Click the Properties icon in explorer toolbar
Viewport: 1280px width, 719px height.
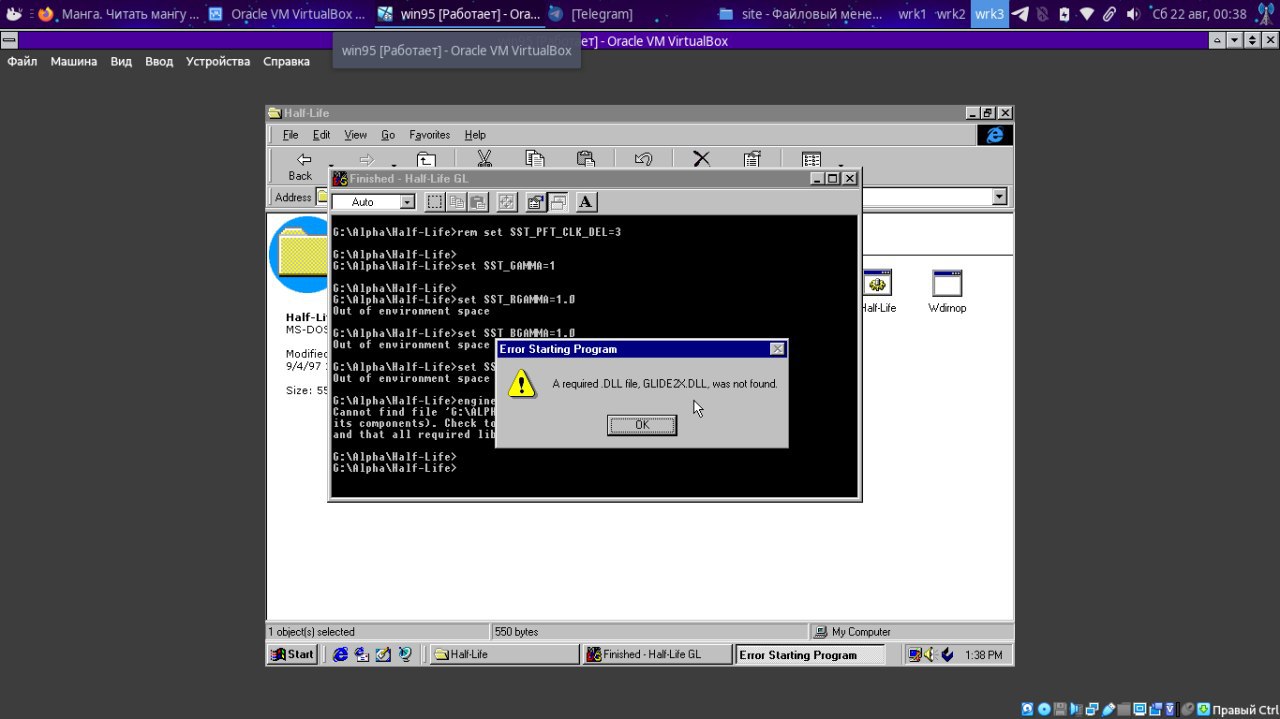point(752,159)
